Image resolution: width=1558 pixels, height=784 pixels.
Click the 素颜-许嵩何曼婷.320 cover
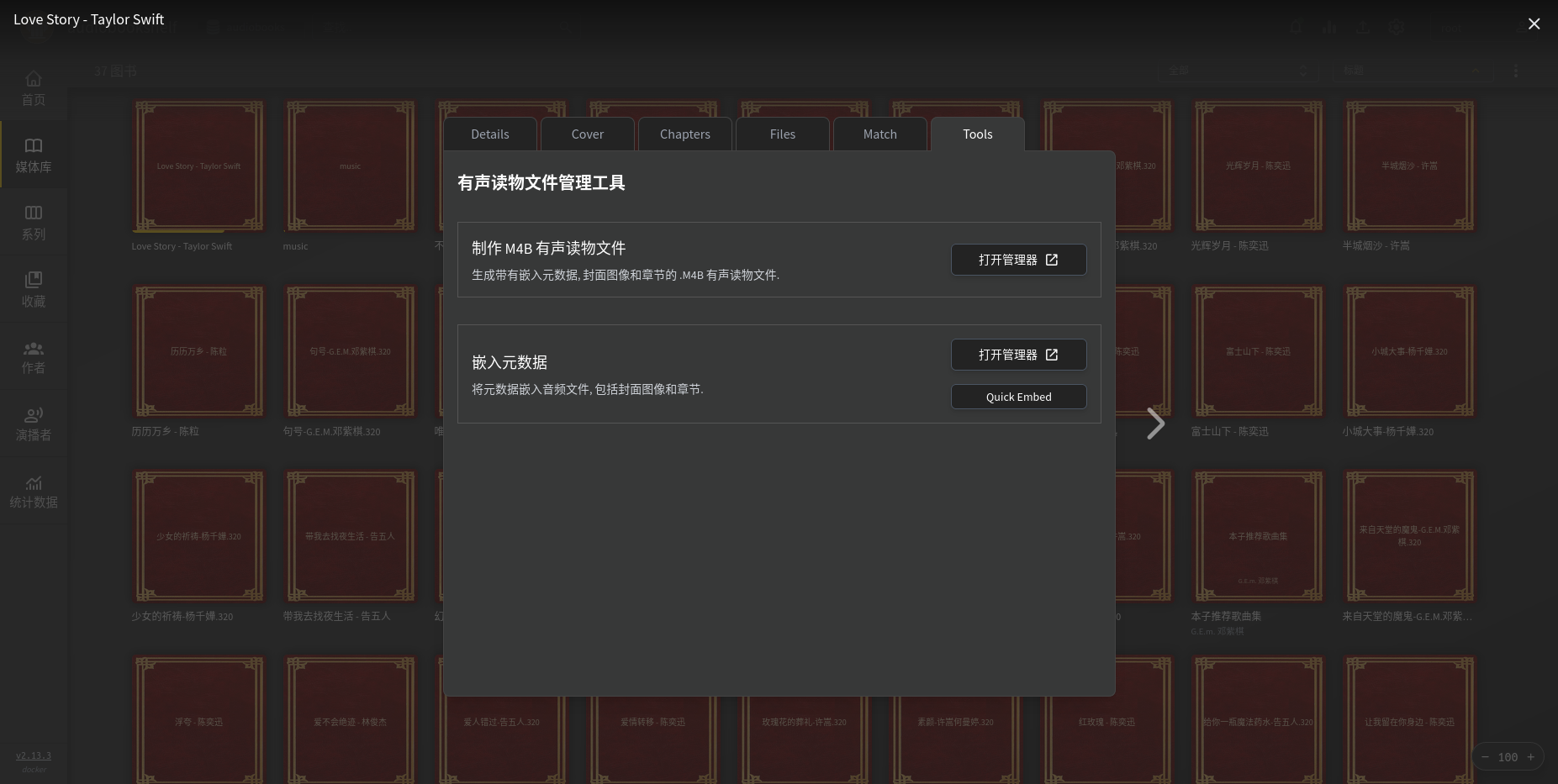click(955, 739)
